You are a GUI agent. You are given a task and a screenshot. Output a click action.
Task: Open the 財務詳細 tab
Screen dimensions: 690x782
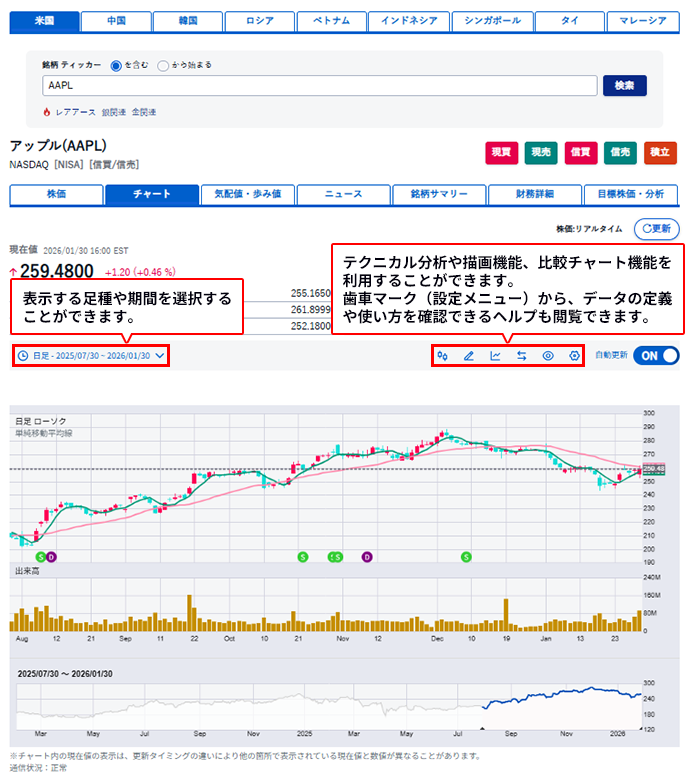click(x=535, y=194)
